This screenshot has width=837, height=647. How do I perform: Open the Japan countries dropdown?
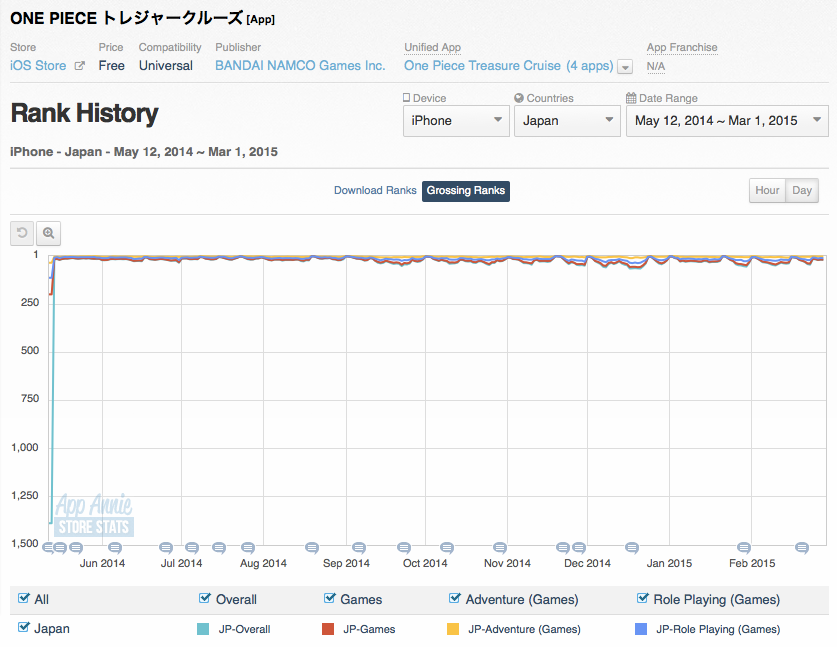[567, 121]
